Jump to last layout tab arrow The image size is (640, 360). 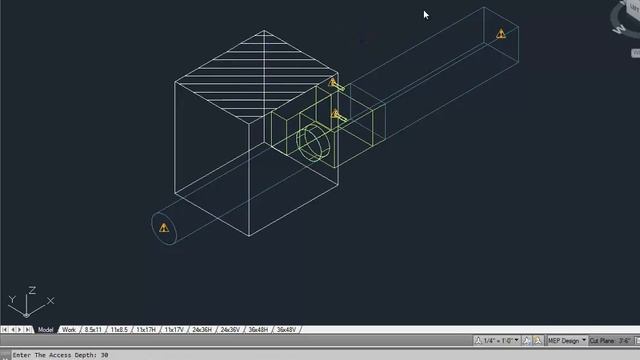pos(27,329)
